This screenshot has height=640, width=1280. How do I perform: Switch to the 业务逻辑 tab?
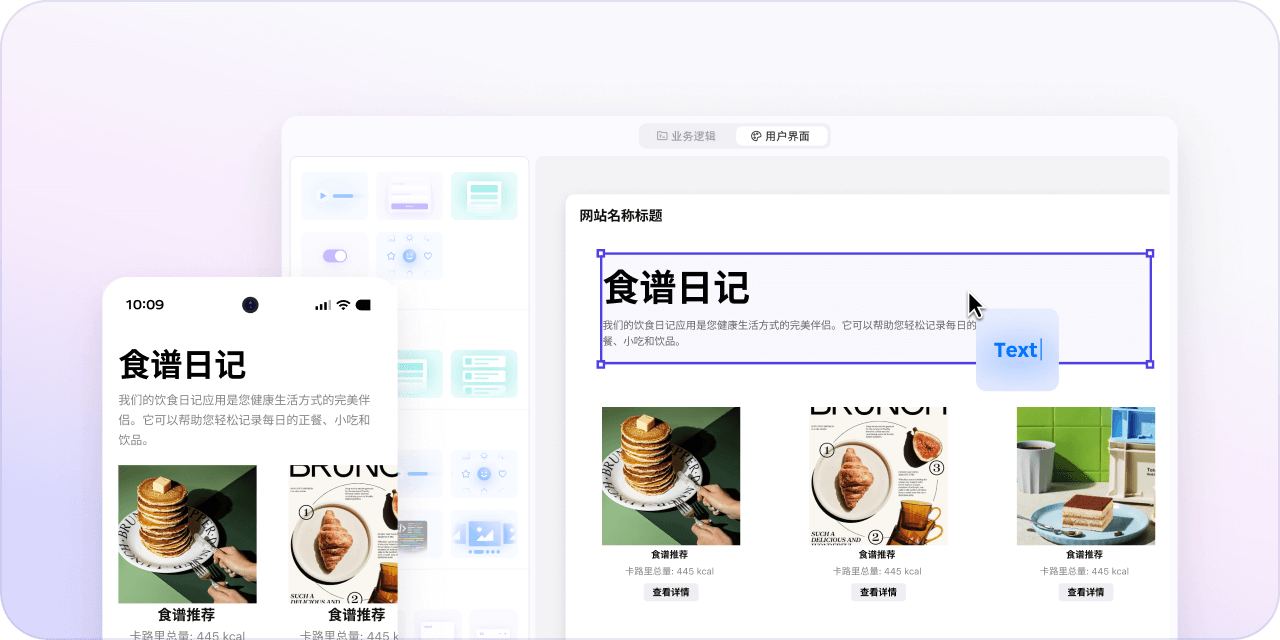686,136
